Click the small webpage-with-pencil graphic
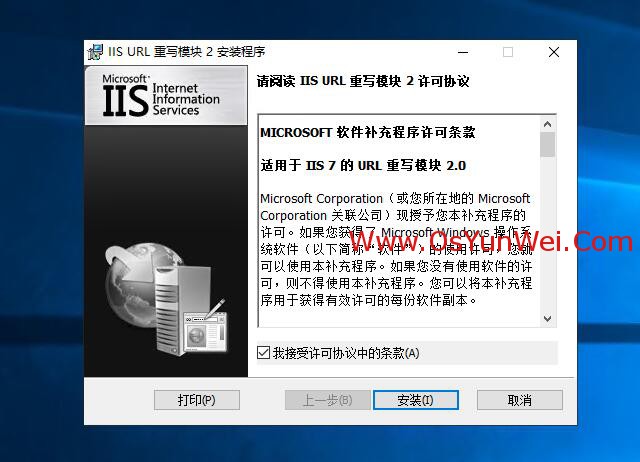This screenshot has width=640, height=462. [x=206, y=327]
